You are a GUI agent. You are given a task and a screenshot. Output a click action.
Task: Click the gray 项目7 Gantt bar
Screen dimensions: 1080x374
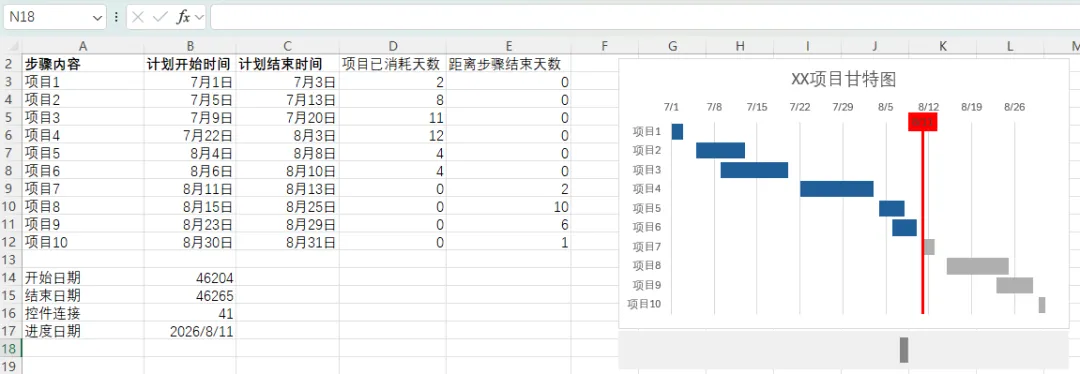coord(929,247)
